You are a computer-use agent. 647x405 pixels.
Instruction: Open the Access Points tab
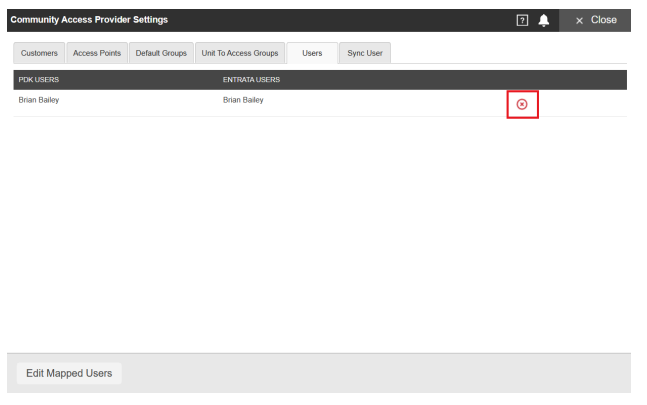(97, 53)
